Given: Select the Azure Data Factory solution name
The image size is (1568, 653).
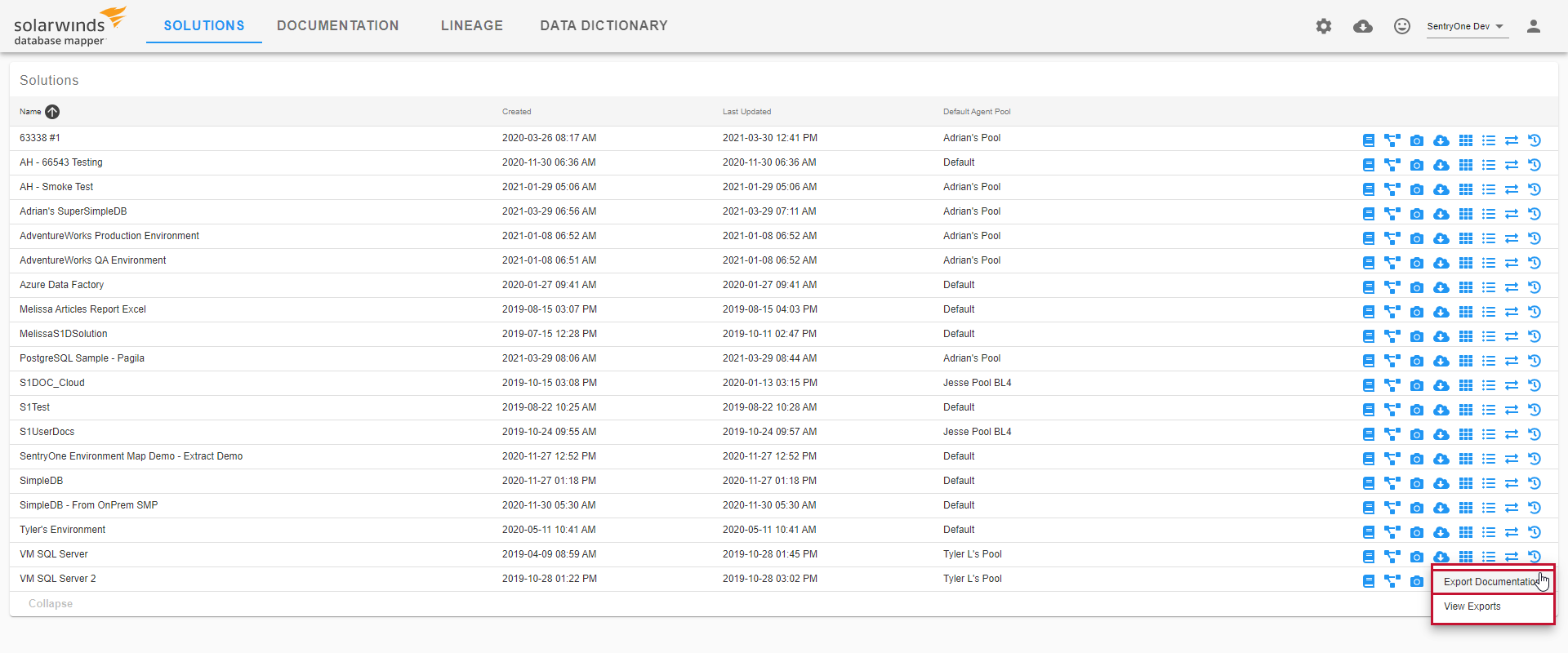Looking at the screenshot, I should click(62, 285).
